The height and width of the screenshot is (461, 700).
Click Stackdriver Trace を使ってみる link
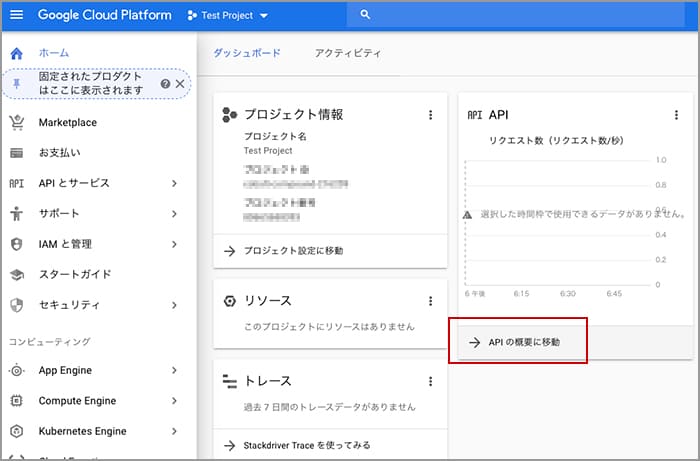307,445
